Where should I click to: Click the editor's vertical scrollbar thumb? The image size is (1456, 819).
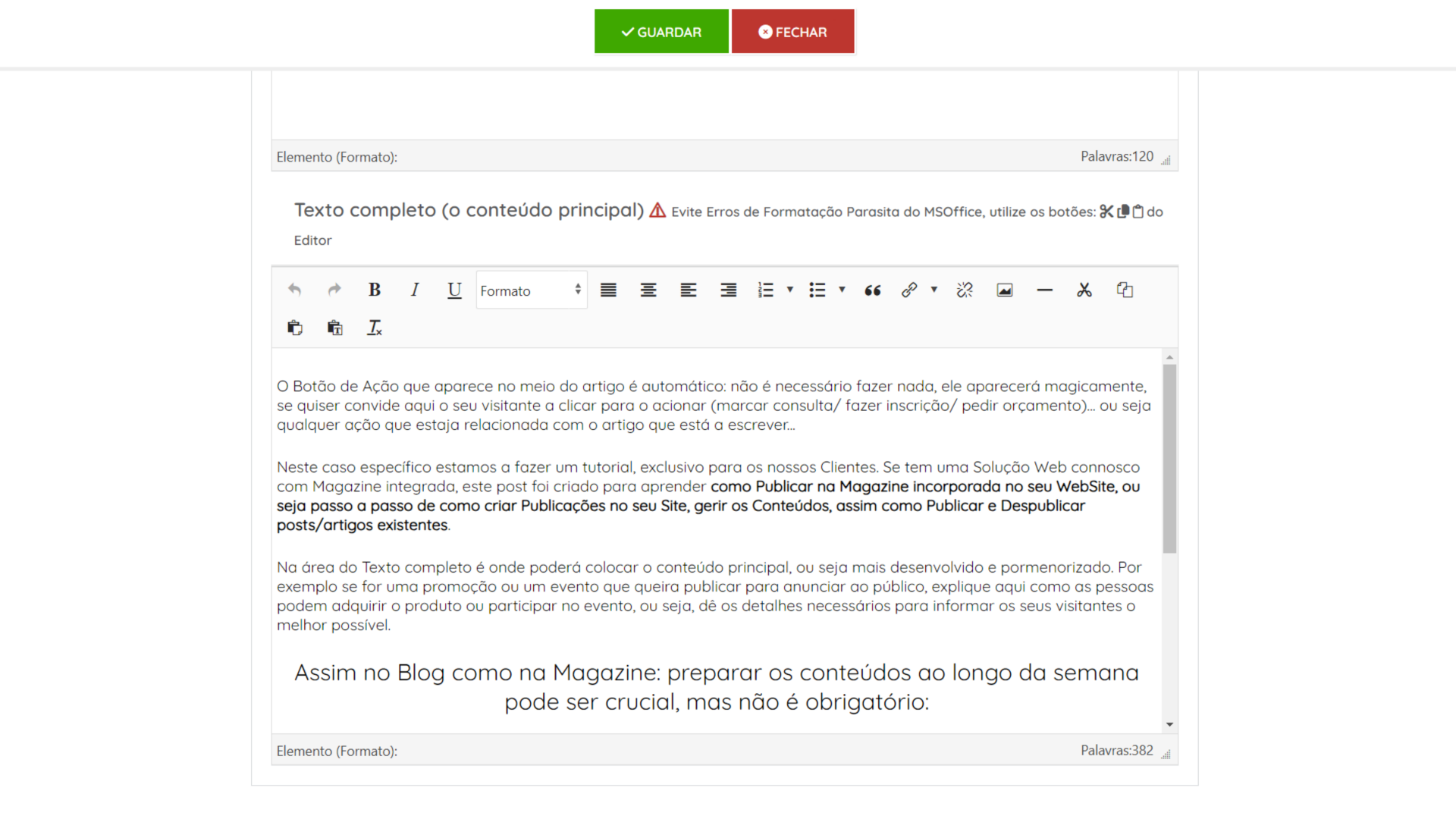1169,458
